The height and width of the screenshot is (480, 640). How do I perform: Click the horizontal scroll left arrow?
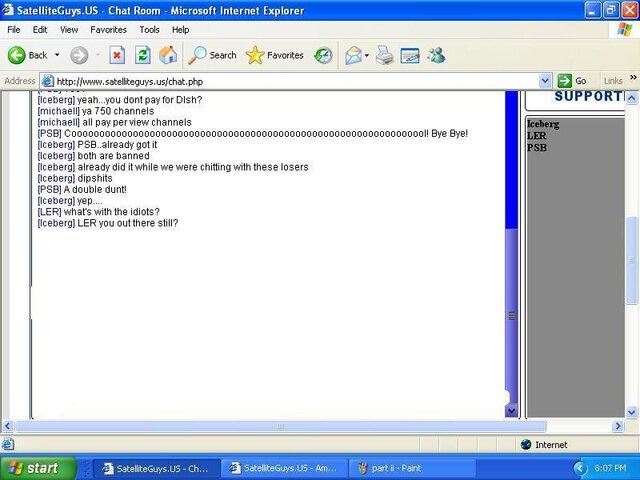(x=7, y=427)
